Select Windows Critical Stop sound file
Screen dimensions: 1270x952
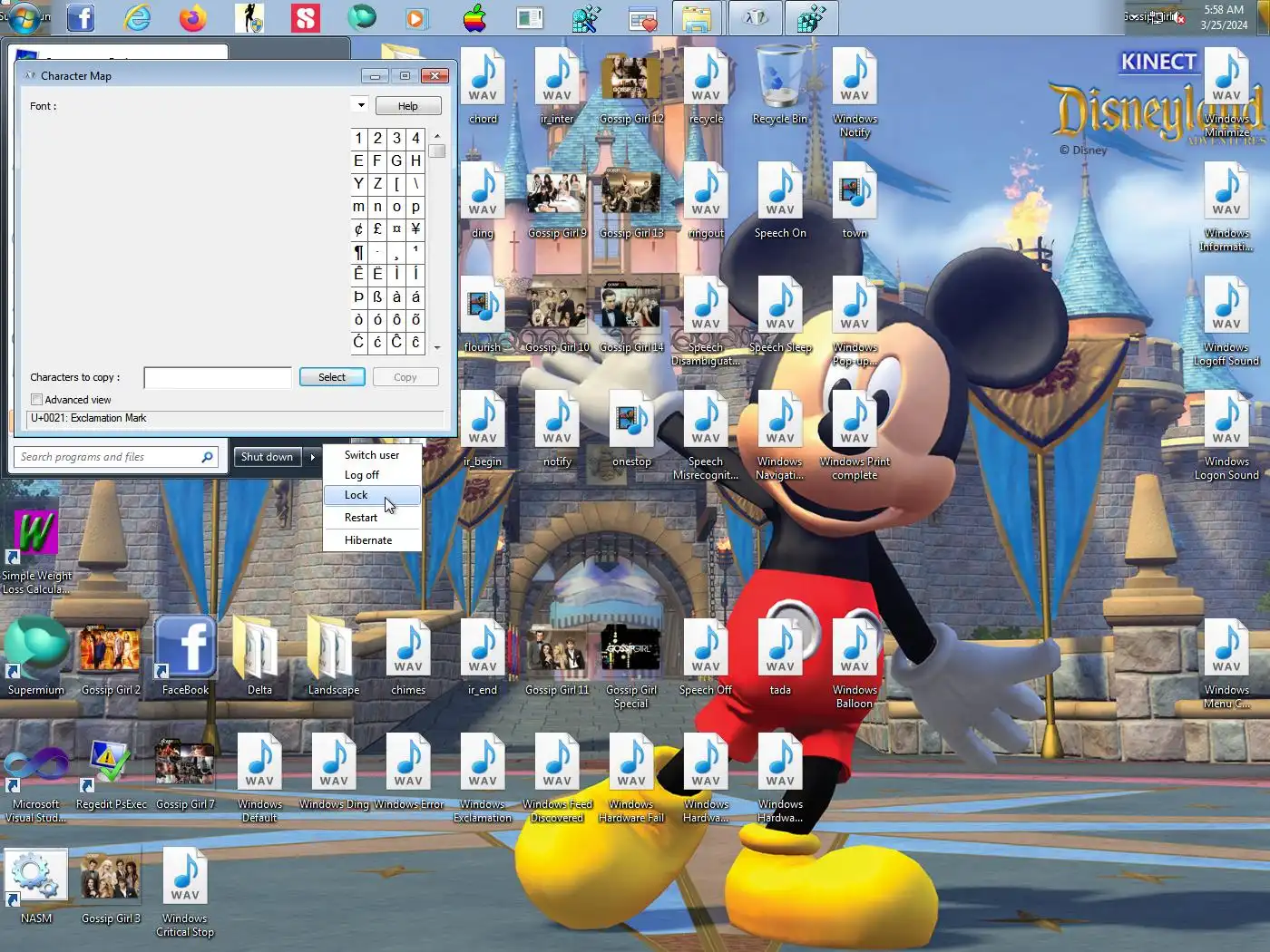pyautogui.click(x=185, y=892)
